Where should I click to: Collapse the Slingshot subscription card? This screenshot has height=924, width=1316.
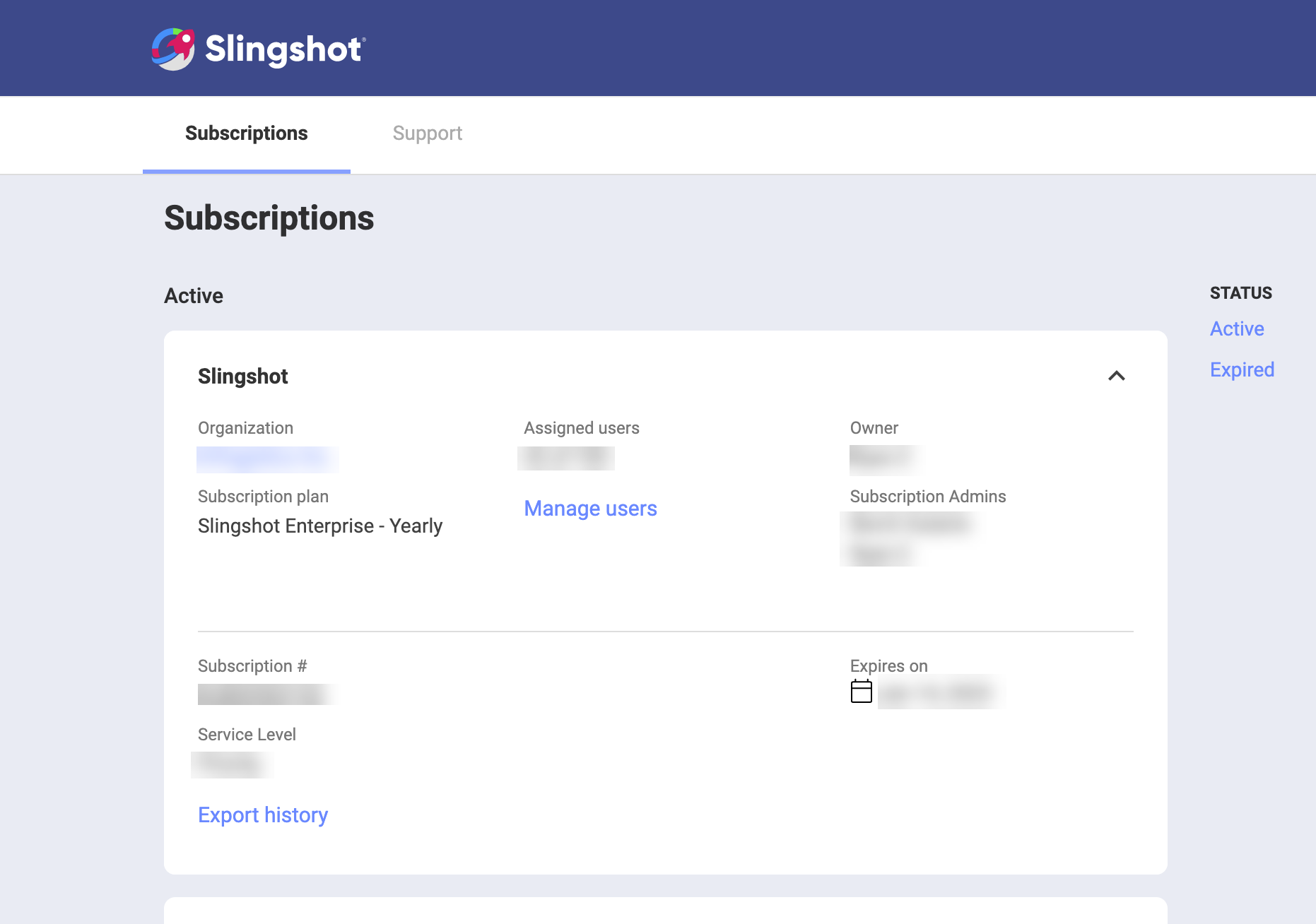(1117, 376)
